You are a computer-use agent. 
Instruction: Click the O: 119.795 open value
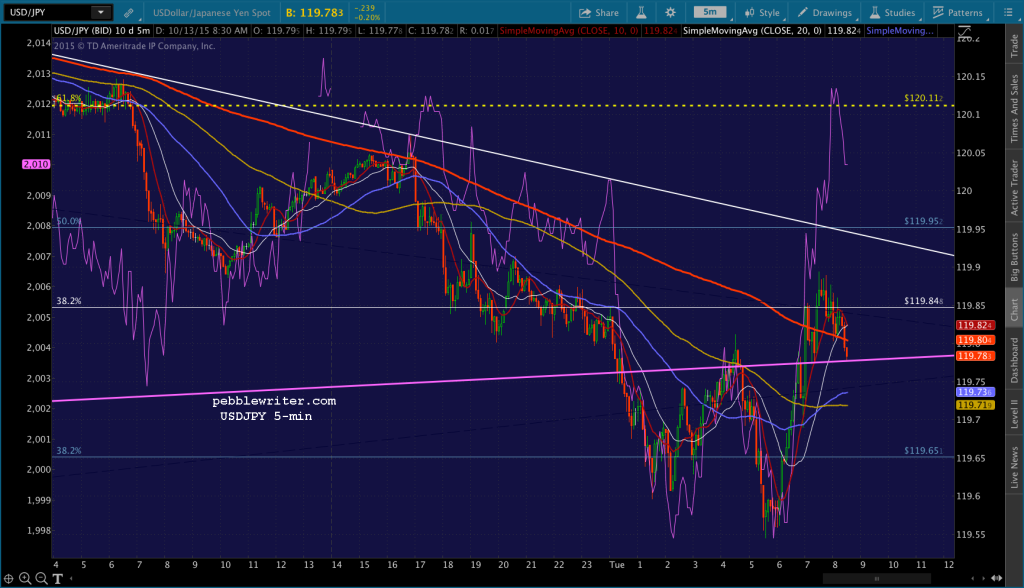276,31
